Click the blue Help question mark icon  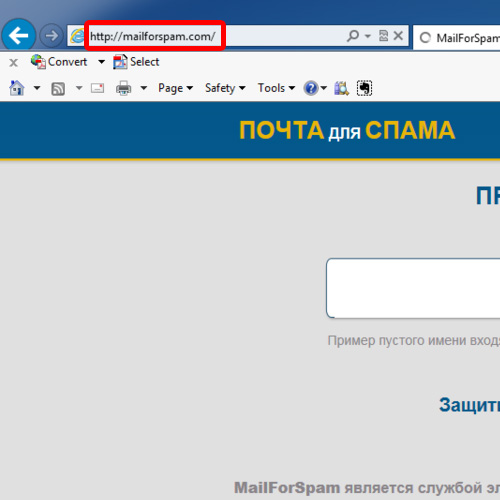click(x=311, y=88)
